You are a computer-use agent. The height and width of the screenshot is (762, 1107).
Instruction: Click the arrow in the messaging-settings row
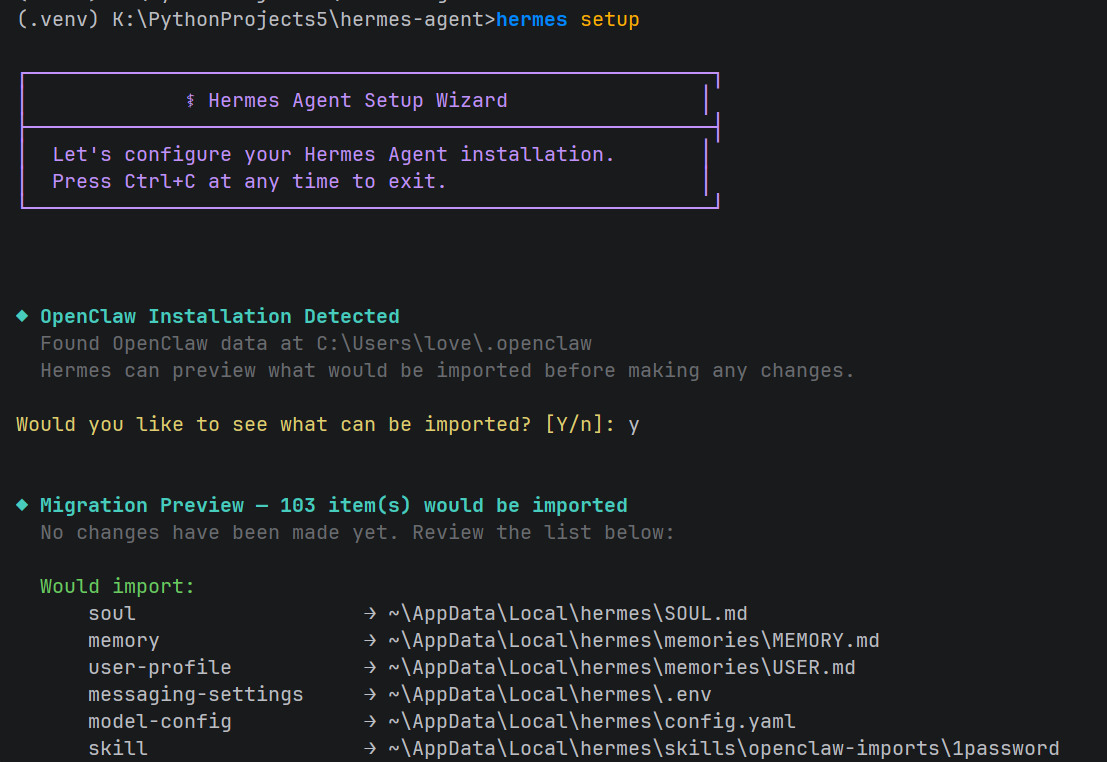pyautogui.click(x=370, y=694)
